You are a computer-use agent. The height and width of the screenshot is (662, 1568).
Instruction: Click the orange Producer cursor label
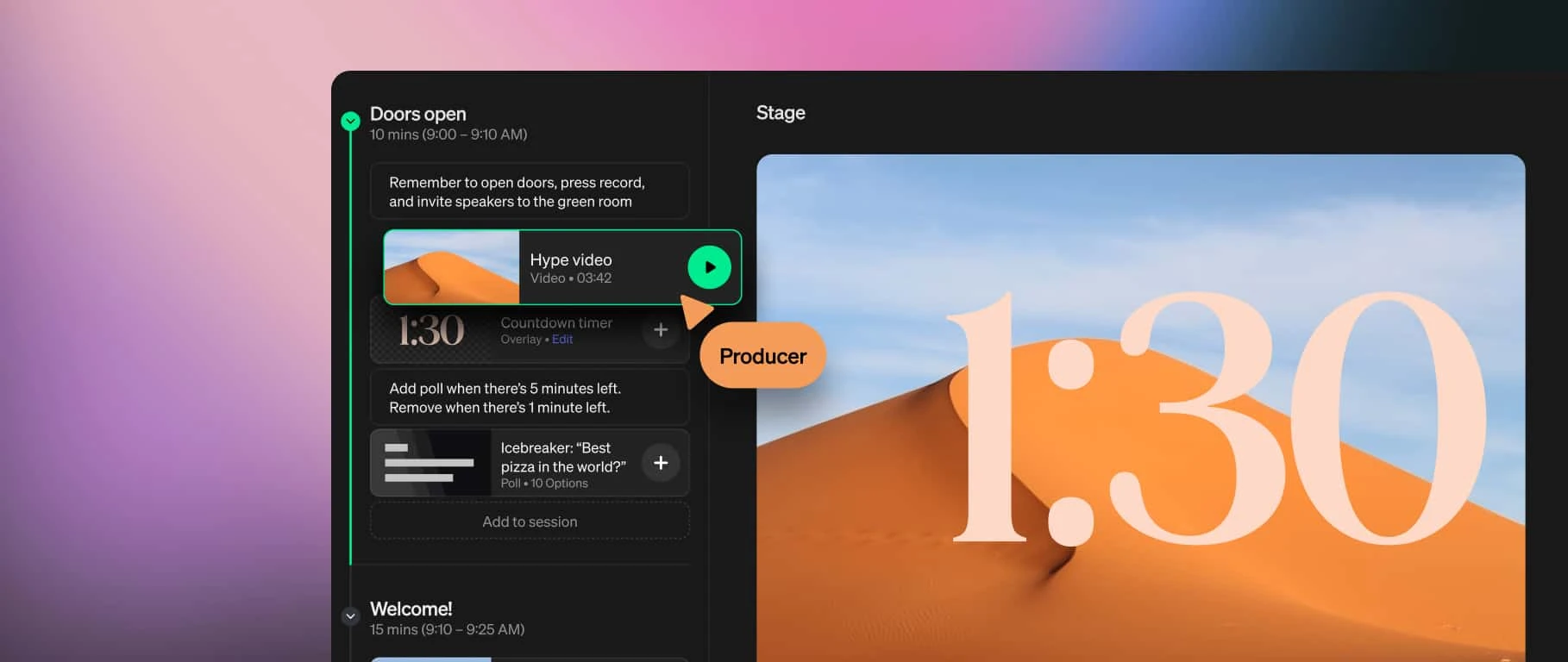[x=762, y=356]
